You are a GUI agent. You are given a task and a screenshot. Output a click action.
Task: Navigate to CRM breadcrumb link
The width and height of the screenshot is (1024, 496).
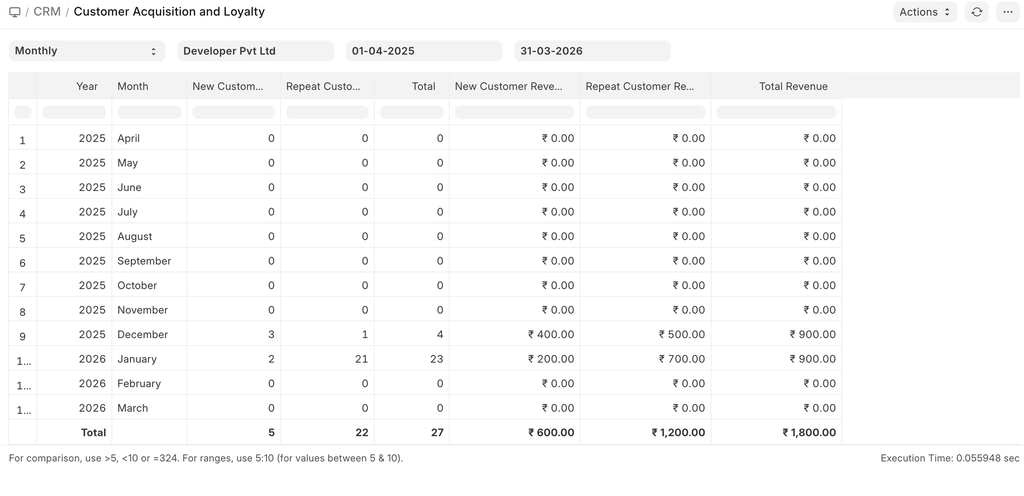(47, 12)
